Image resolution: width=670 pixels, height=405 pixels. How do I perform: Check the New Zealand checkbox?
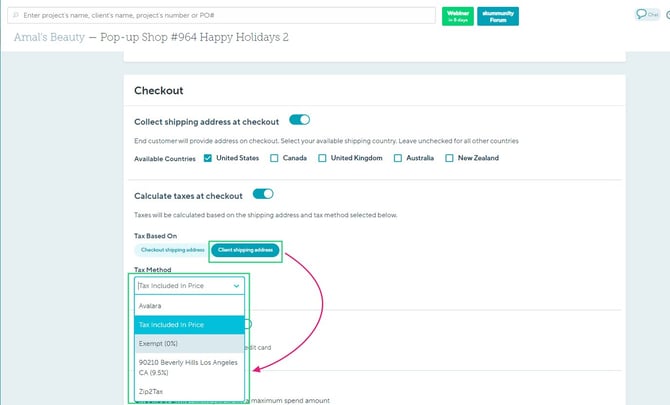[449, 158]
